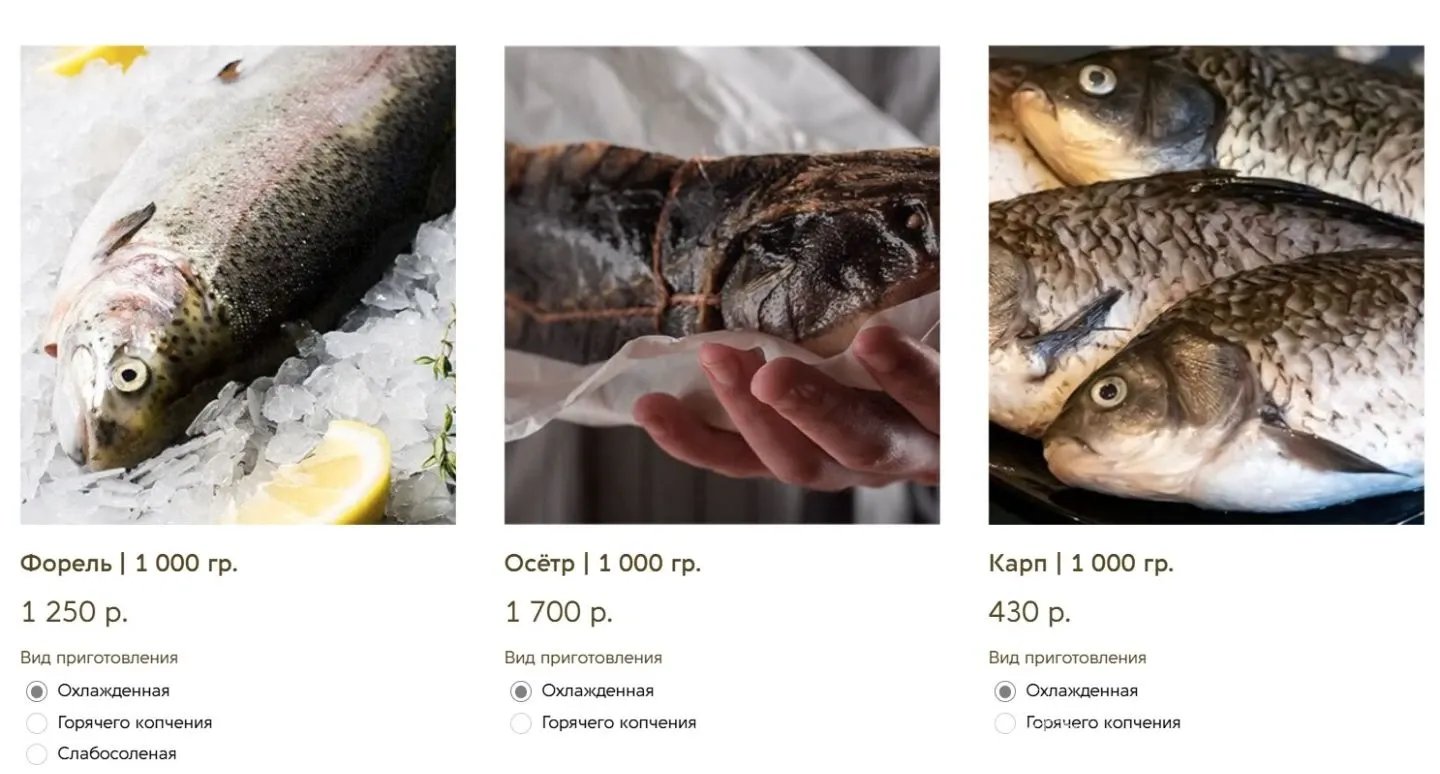Open the 'Форель | 1 000 гр.' title

(129, 564)
